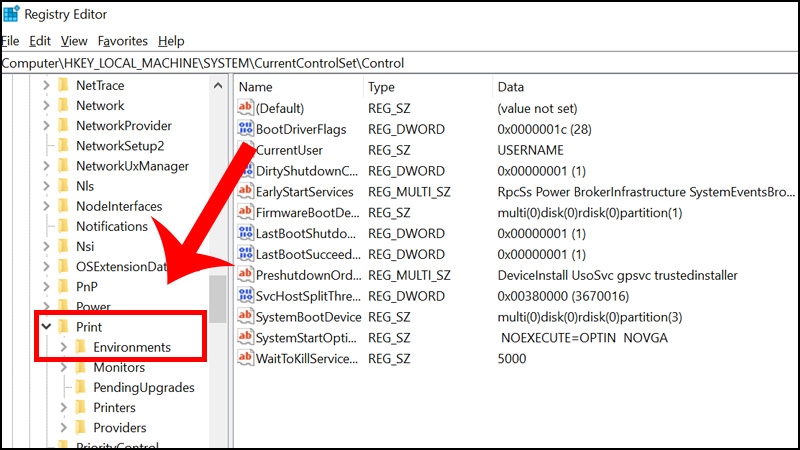The height and width of the screenshot is (450, 800).
Task: Click the folder icon of Notifications key
Action: 63,226
